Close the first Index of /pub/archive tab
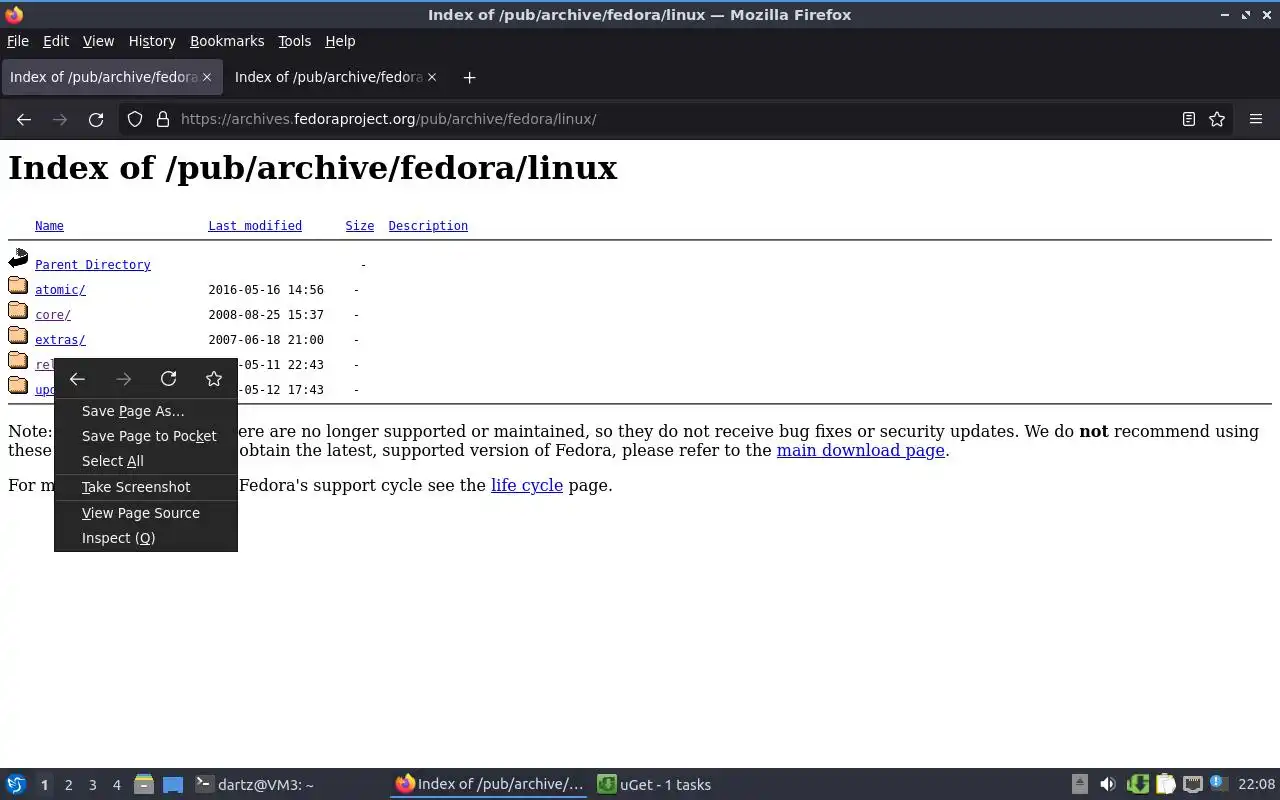The image size is (1280, 800). pos(207,77)
